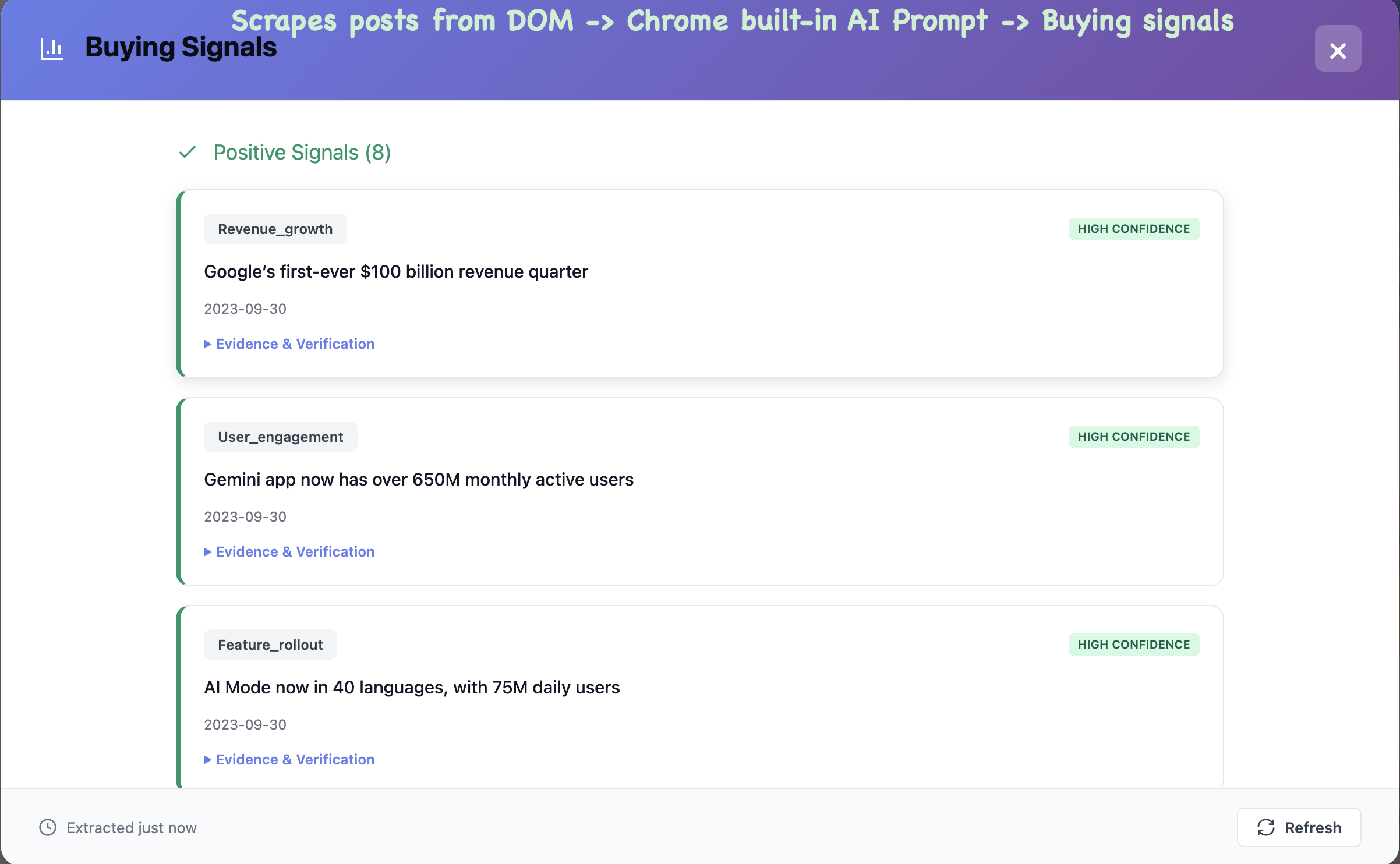1400x864 pixels.
Task: Click the Revenue_growth tag
Action: (275, 229)
